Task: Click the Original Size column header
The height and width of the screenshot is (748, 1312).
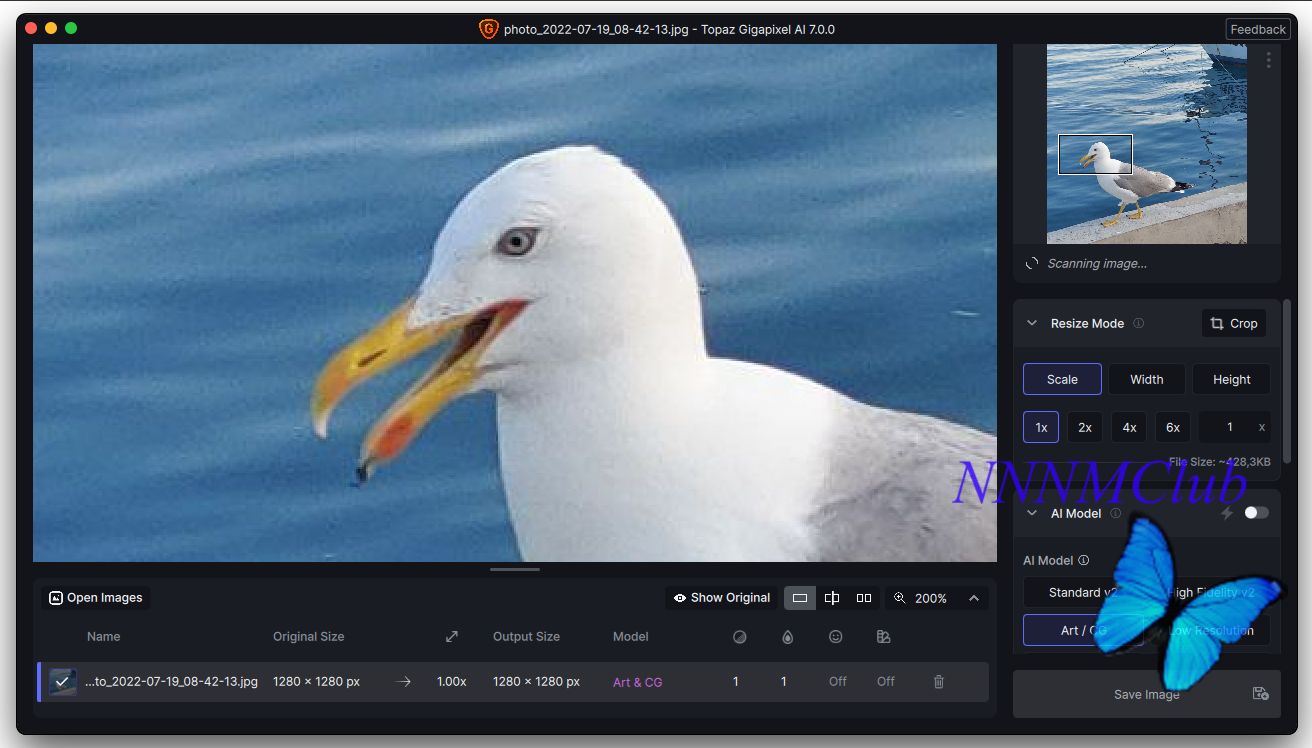Action: (x=309, y=636)
